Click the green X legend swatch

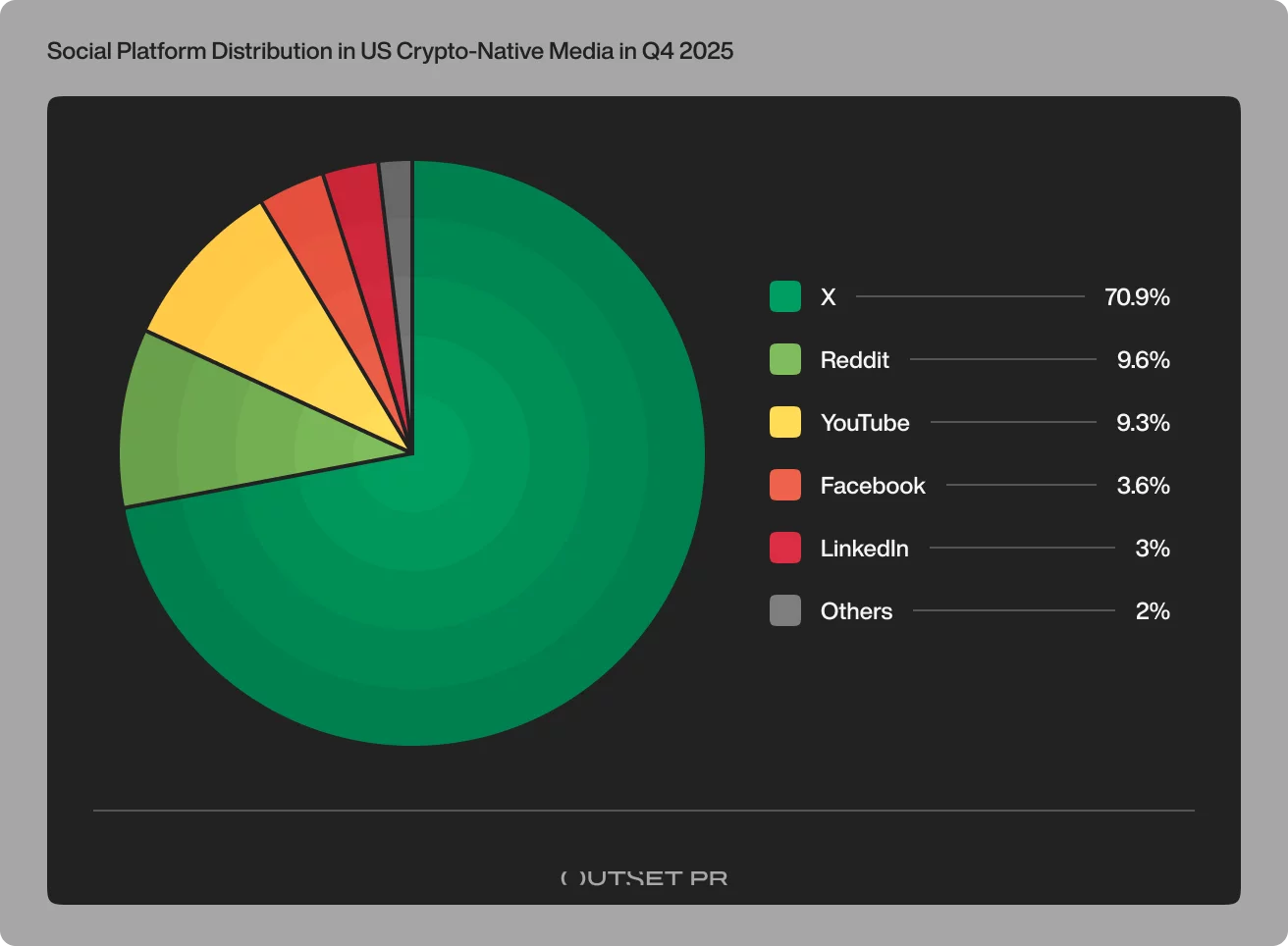click(784, 296)
